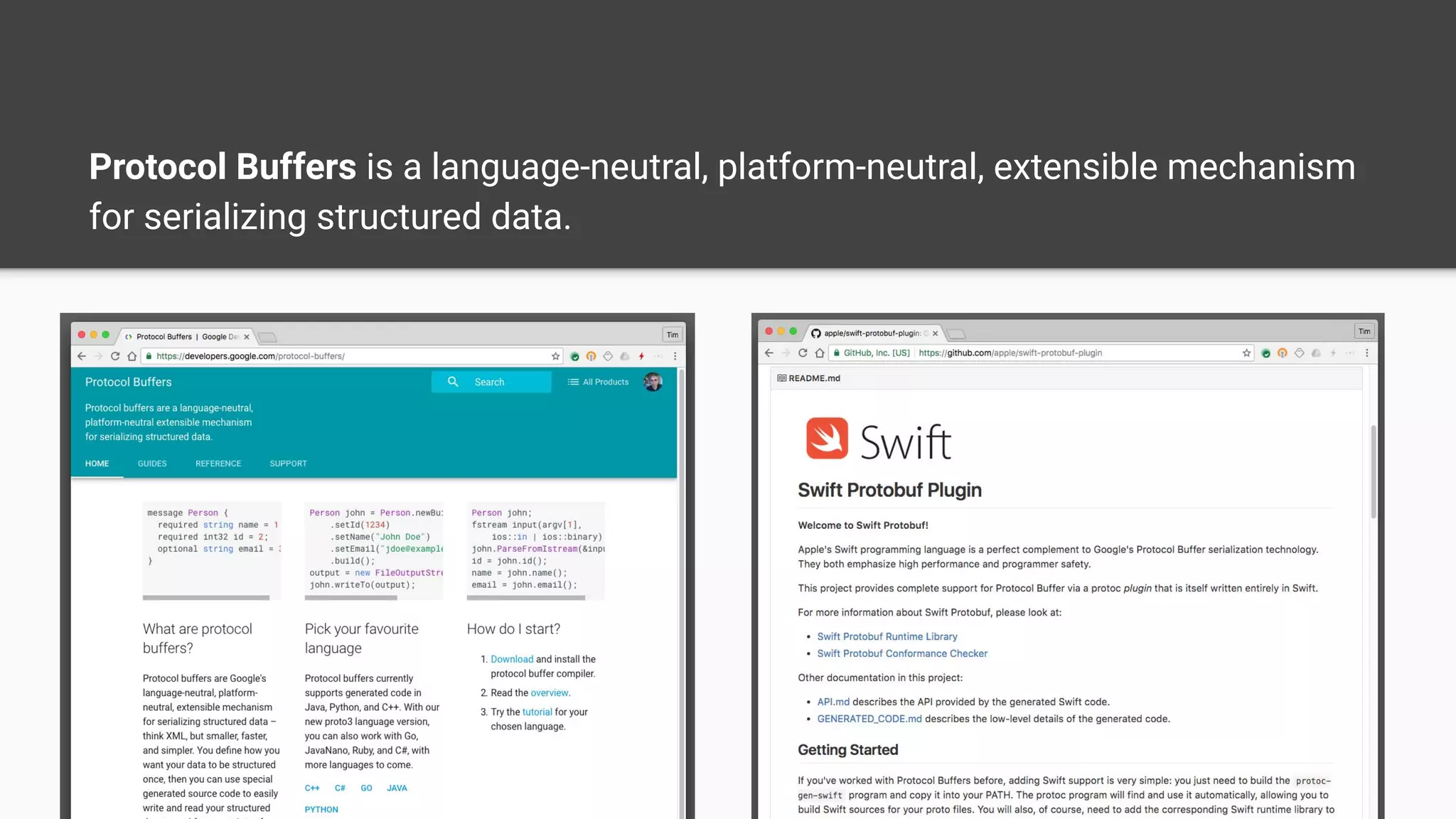The image size is (1456, 819).
Task: Click the Swift logo image in the README
Action: [879, 440]
